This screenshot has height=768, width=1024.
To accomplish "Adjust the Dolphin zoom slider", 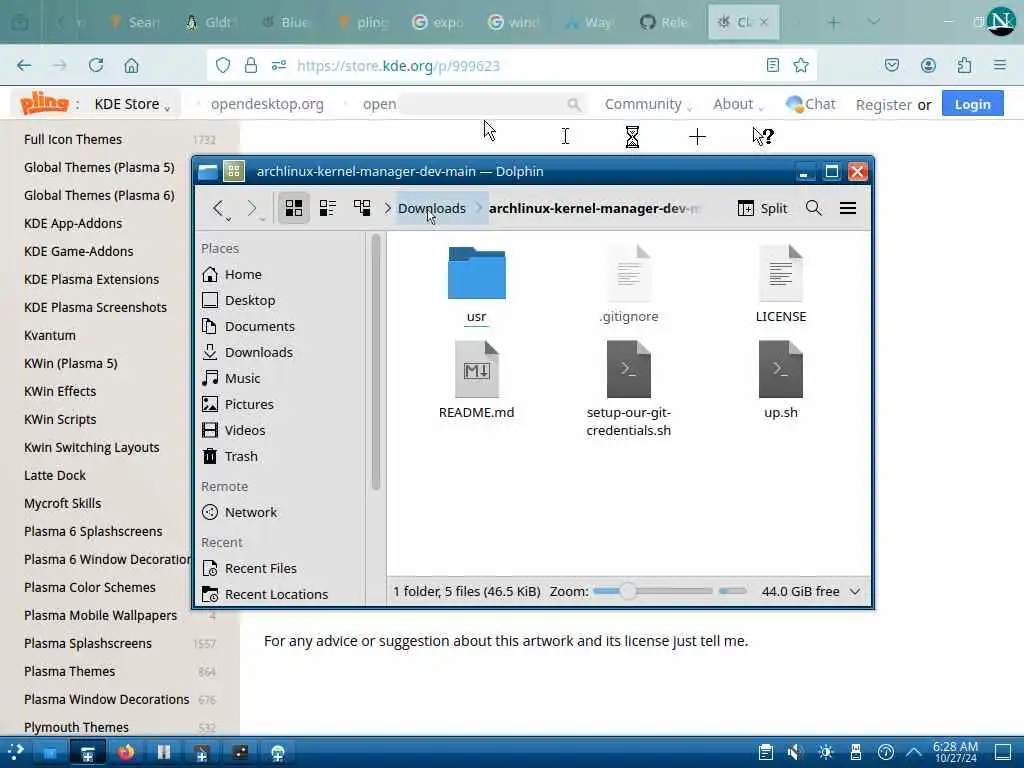I will pos(652,592).
